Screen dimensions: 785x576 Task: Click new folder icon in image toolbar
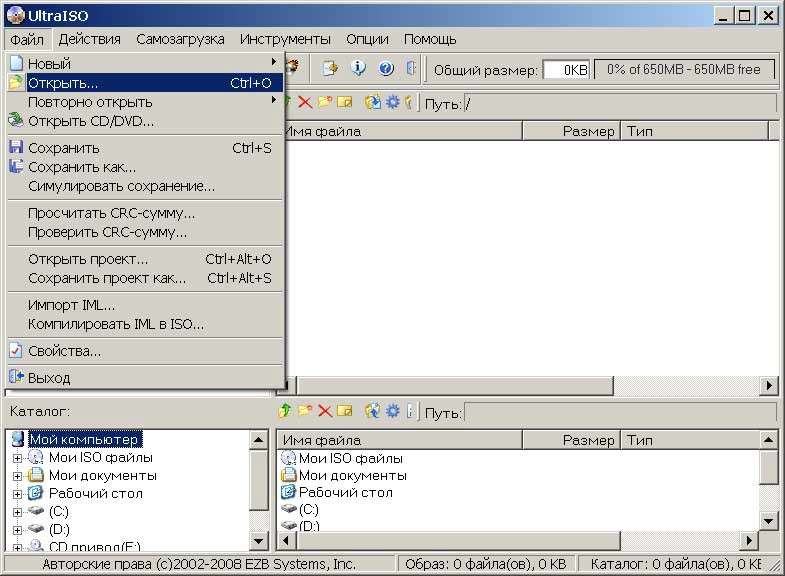point(325,102)
